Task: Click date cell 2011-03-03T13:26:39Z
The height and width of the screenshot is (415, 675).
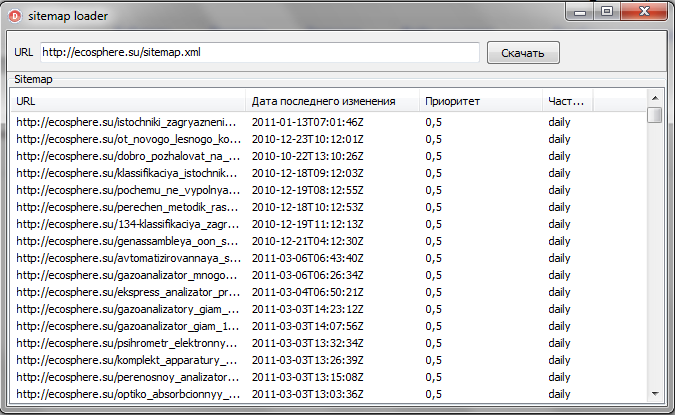Action: [307, 360]
